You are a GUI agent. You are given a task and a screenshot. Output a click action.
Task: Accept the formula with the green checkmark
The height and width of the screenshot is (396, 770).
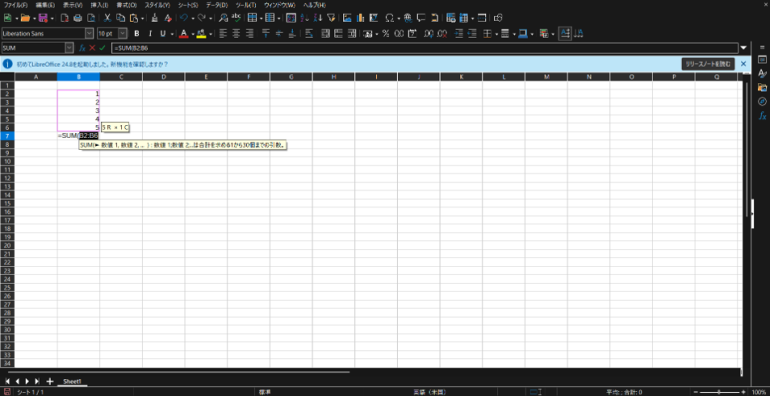[x=102, y=48]
